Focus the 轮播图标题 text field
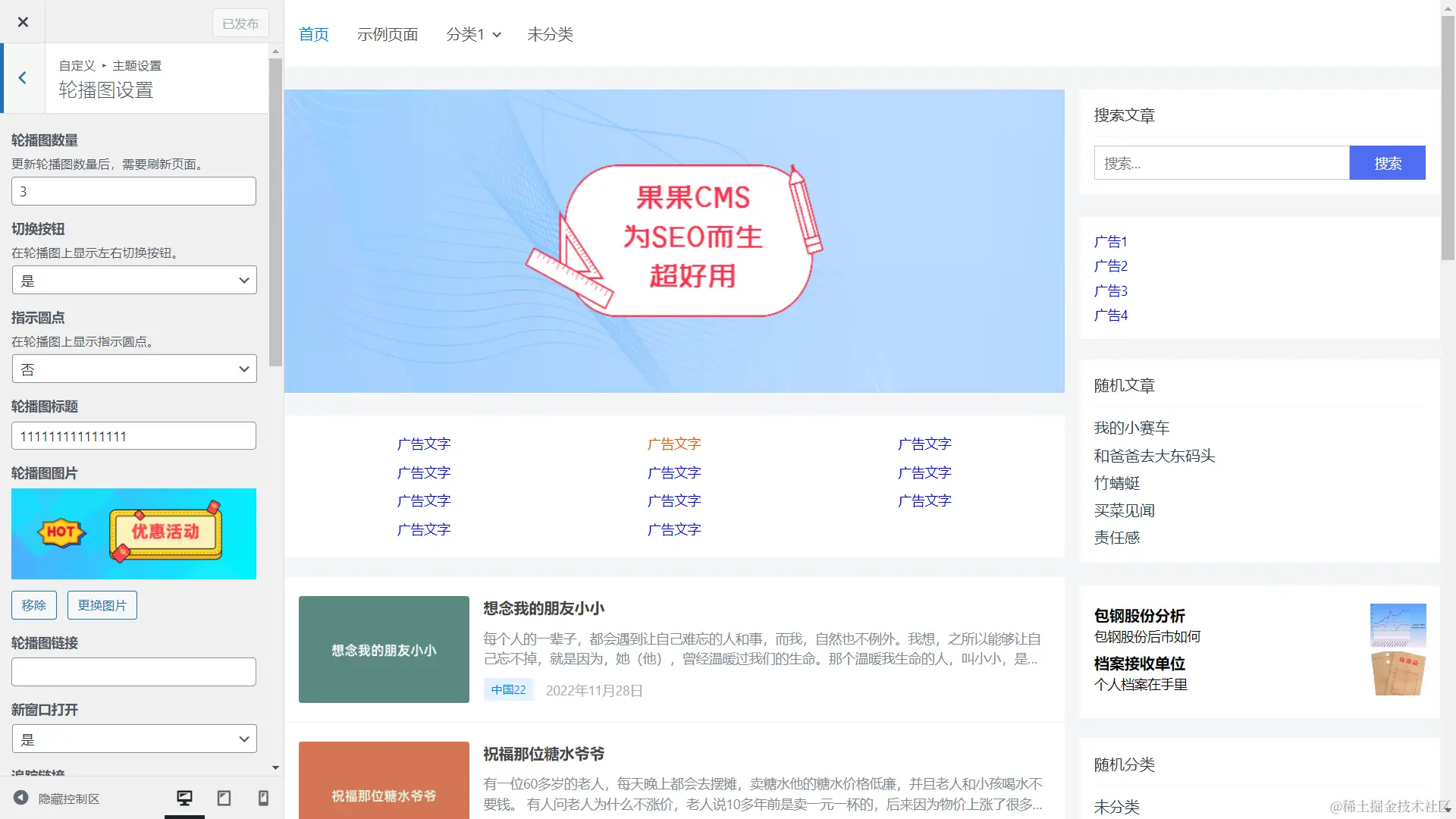The height and width of the screenshot is (819, 1456). 133,436
